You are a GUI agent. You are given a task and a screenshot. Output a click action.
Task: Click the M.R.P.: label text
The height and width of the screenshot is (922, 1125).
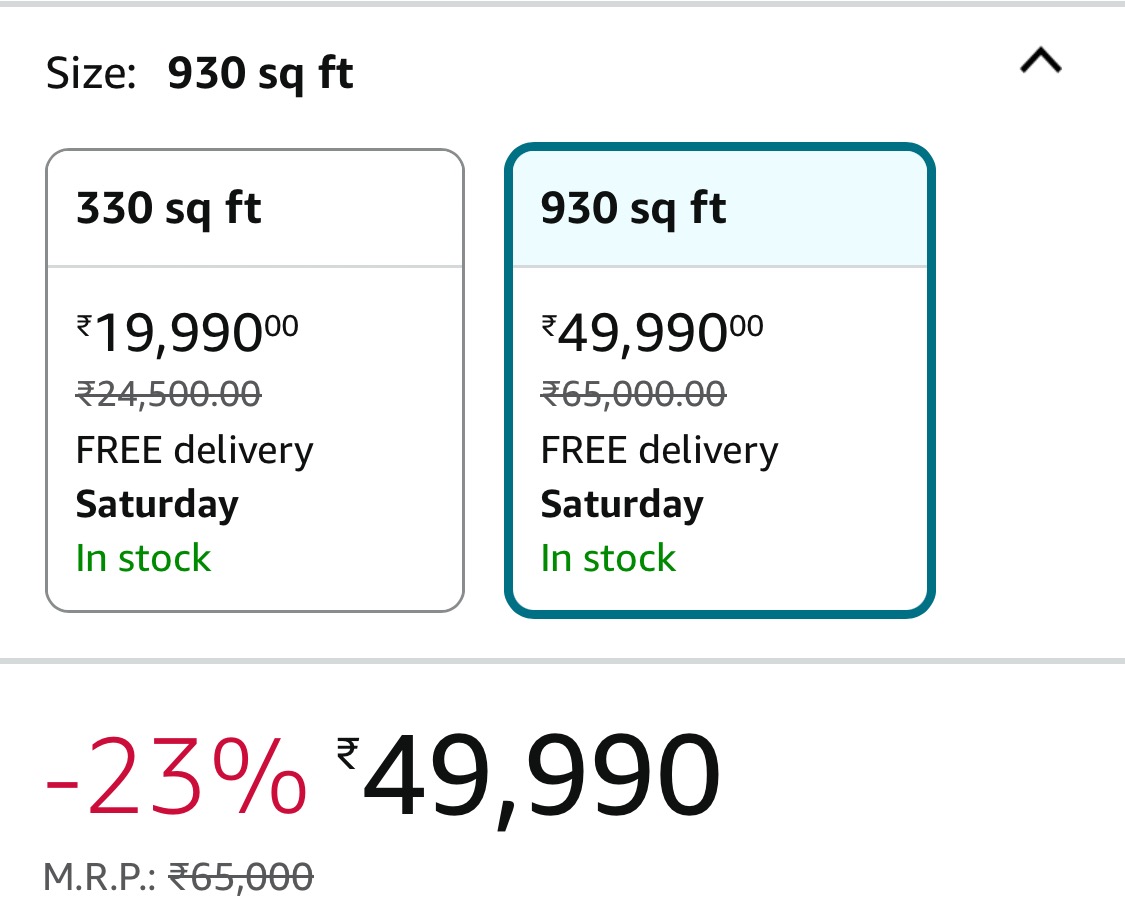click(100, 877)
